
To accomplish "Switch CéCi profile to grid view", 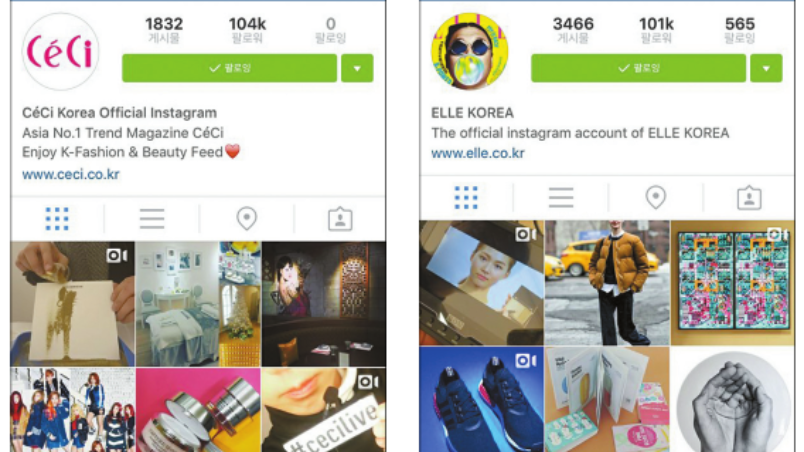I will [x=57, y=219].
